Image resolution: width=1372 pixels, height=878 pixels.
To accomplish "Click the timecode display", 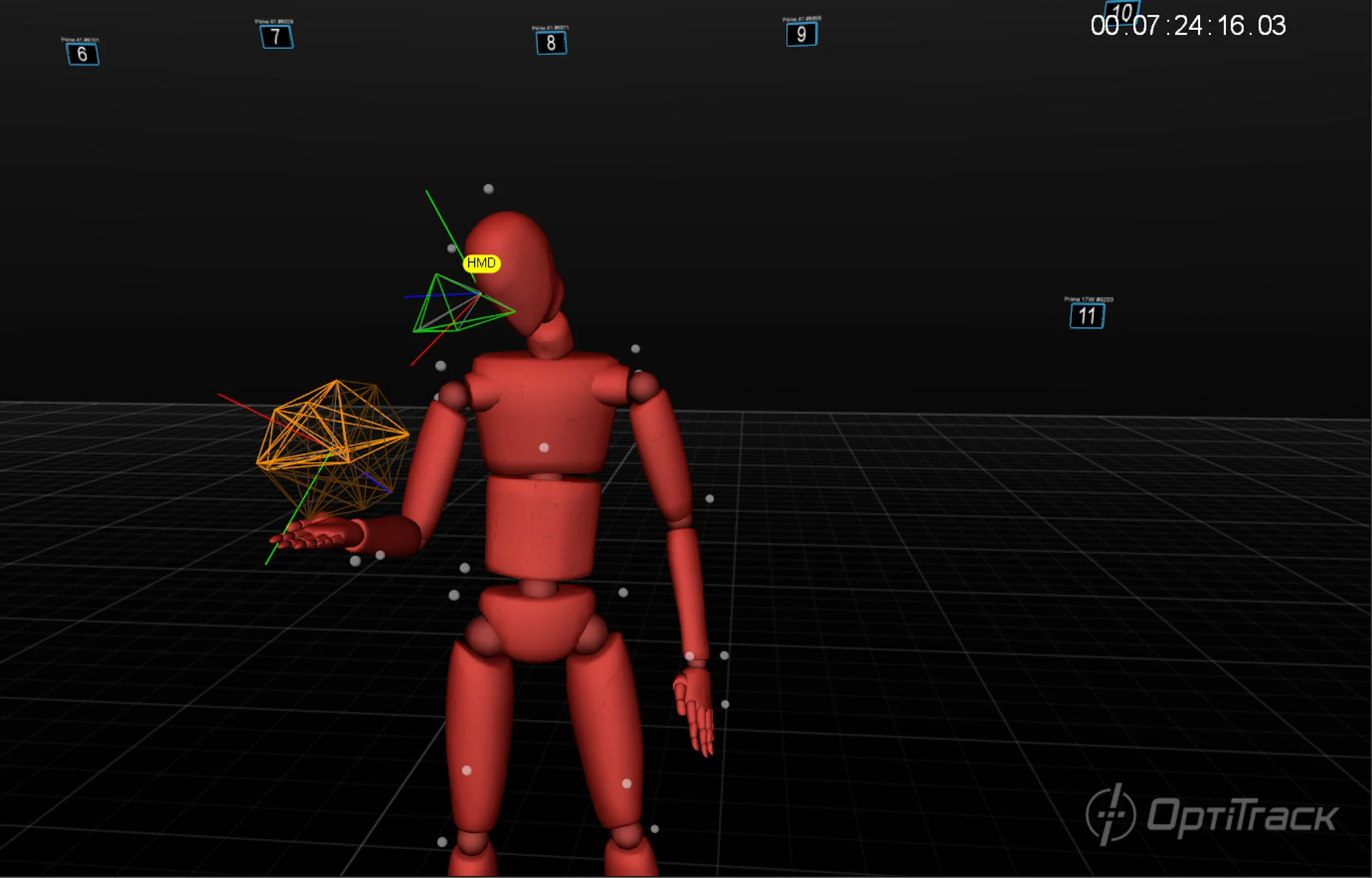I will coord(1188,26).
